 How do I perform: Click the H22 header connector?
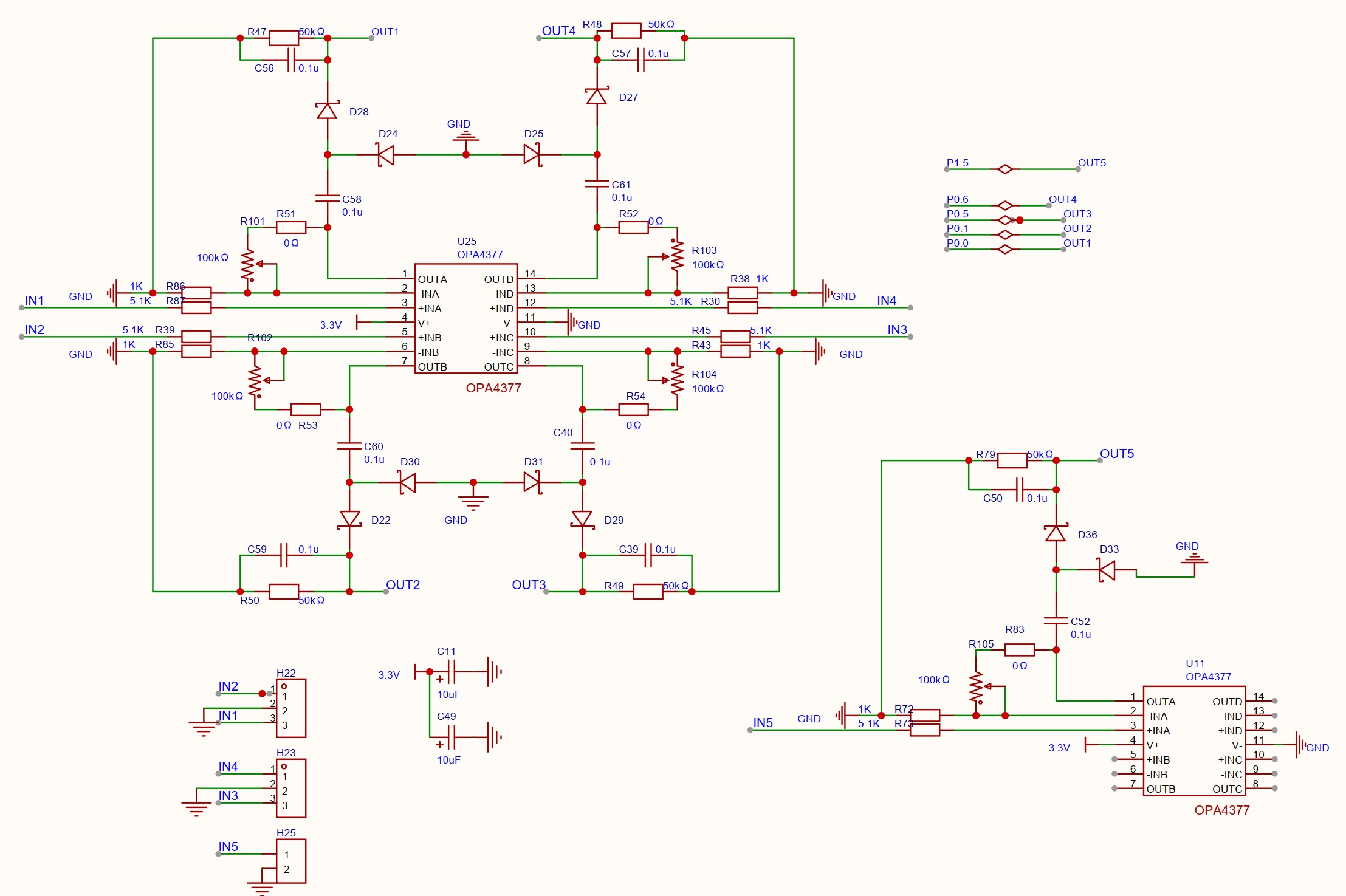(x=290, y=708)
